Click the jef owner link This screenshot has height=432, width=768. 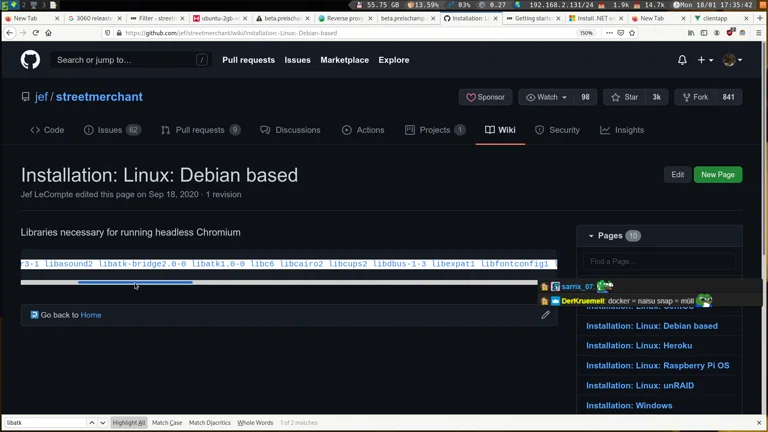coord(41,97)
